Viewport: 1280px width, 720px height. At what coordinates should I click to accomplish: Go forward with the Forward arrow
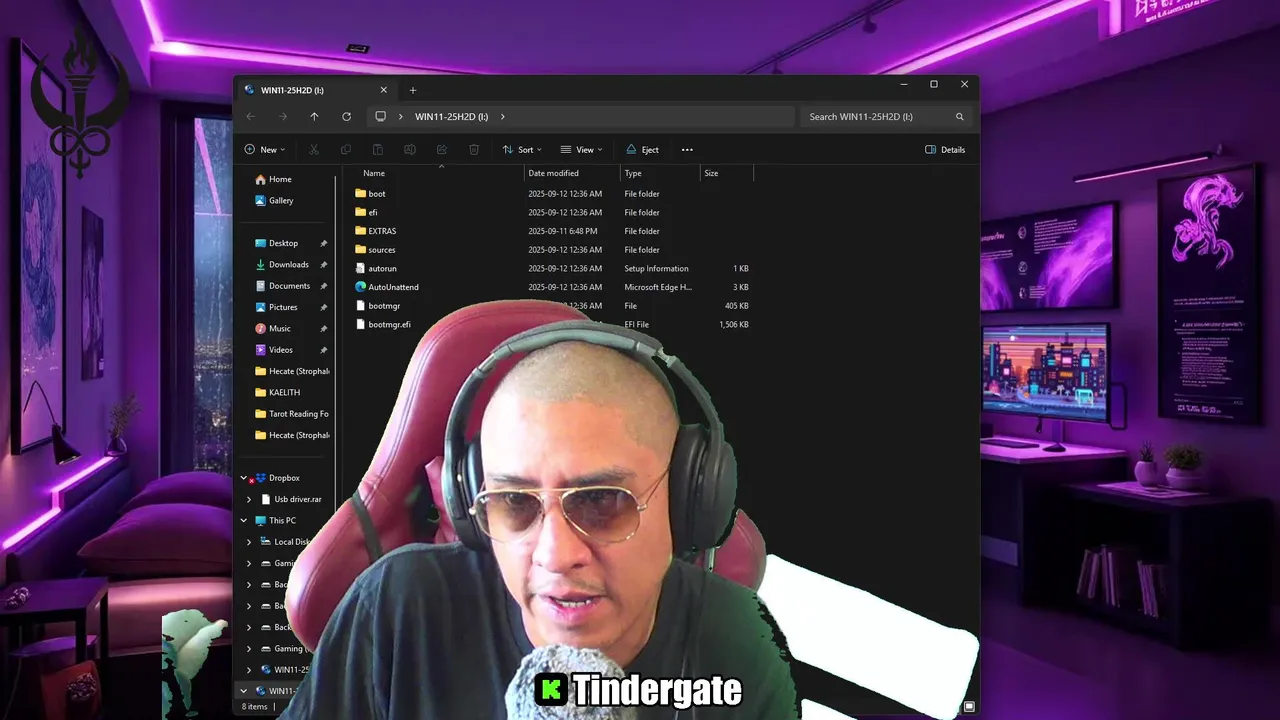pyautogui.click(x=283, y=117)
